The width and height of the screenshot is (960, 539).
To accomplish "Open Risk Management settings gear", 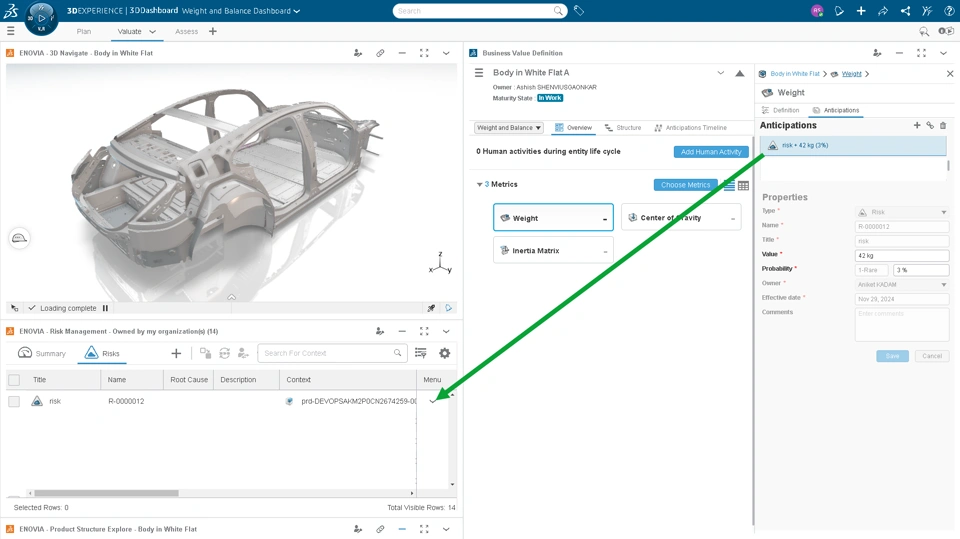I will (444, 353).
